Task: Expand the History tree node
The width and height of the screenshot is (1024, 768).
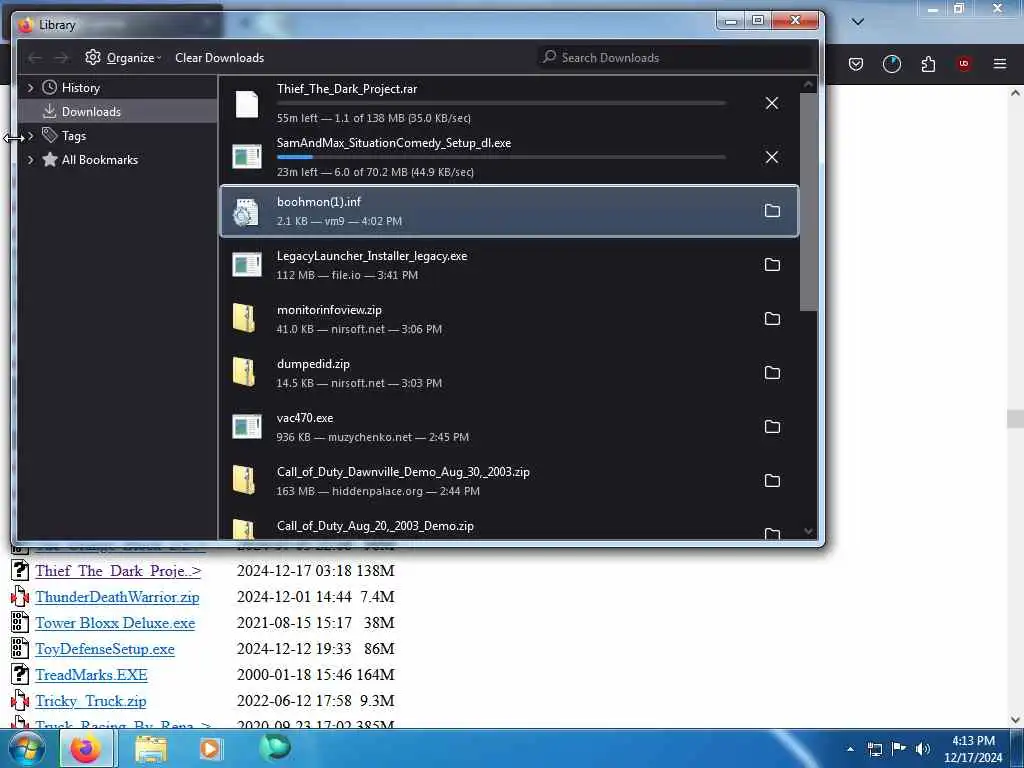Action: point(30,88)
